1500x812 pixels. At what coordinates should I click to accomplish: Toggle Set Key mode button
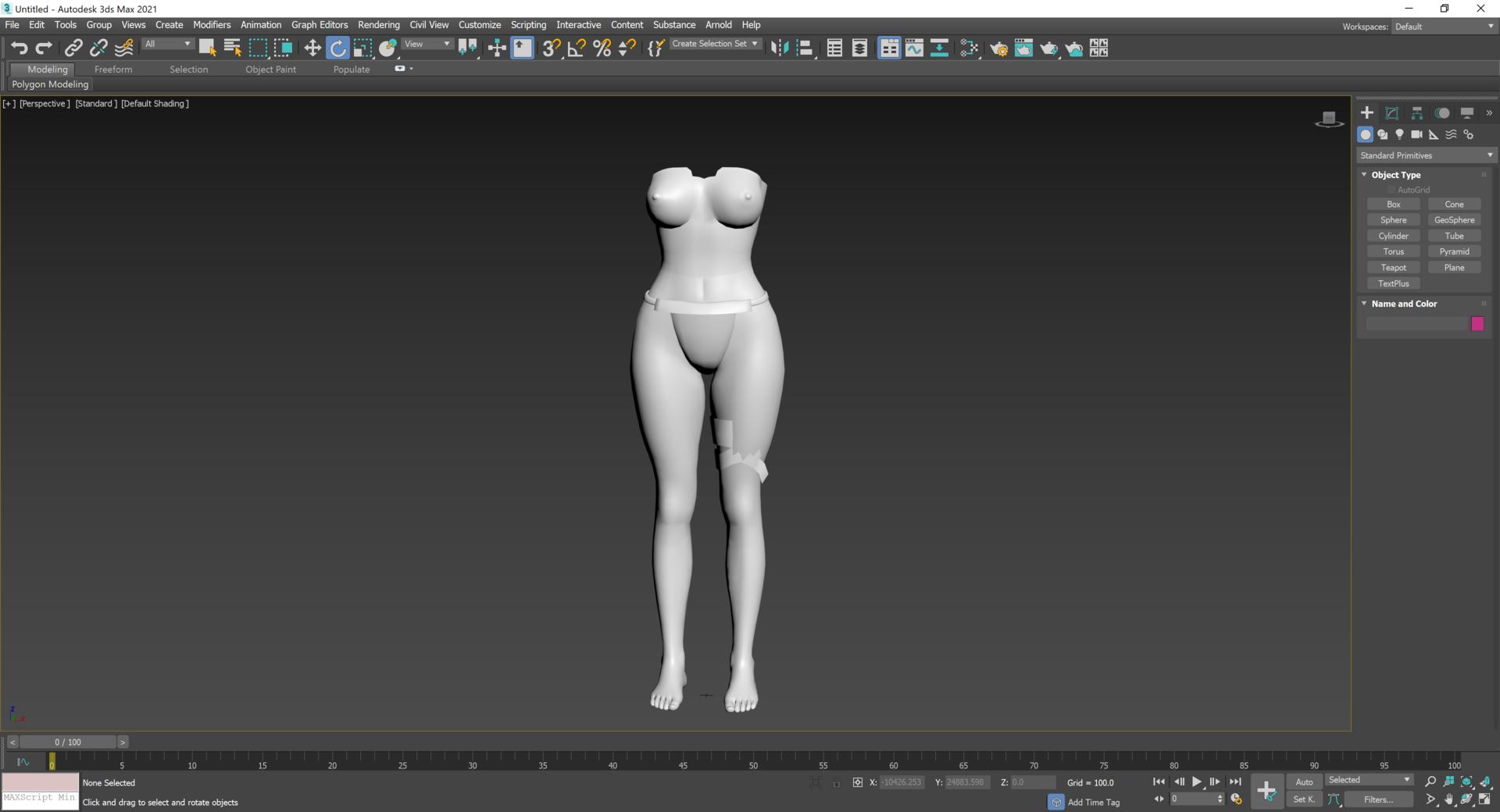(x=1304, y=800)
